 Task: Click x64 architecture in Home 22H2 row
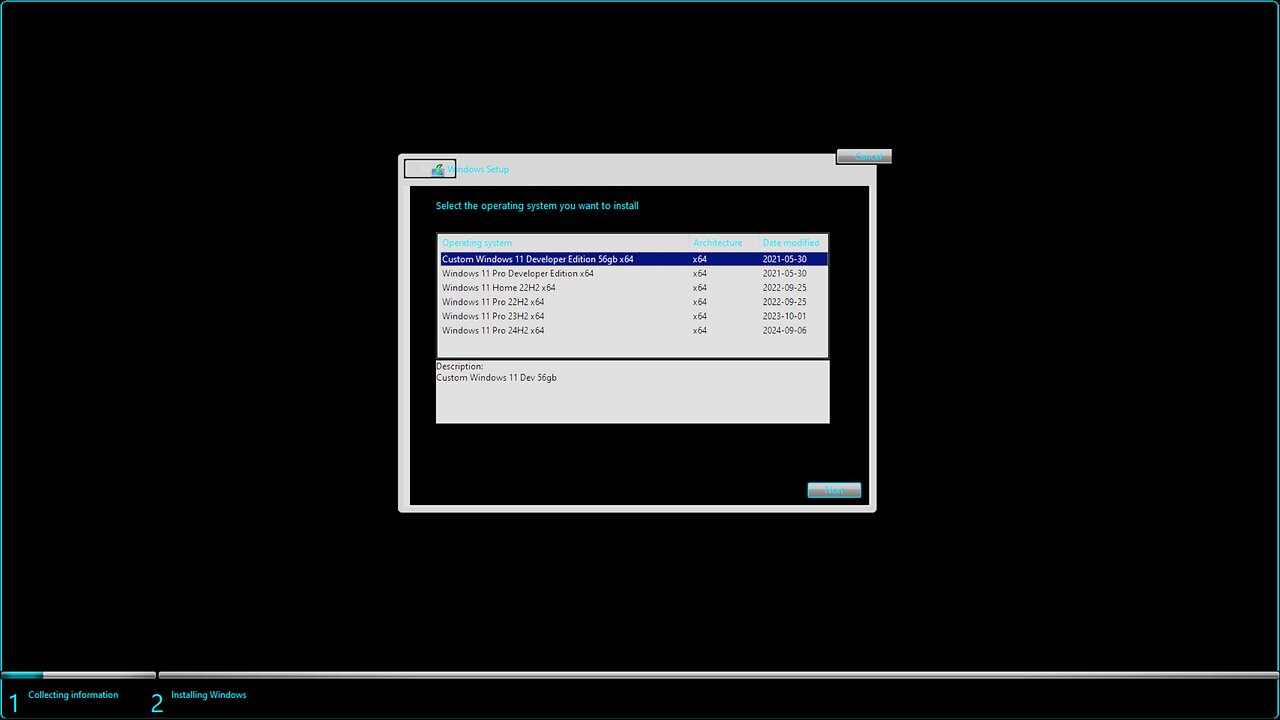(x=700, y=288)
